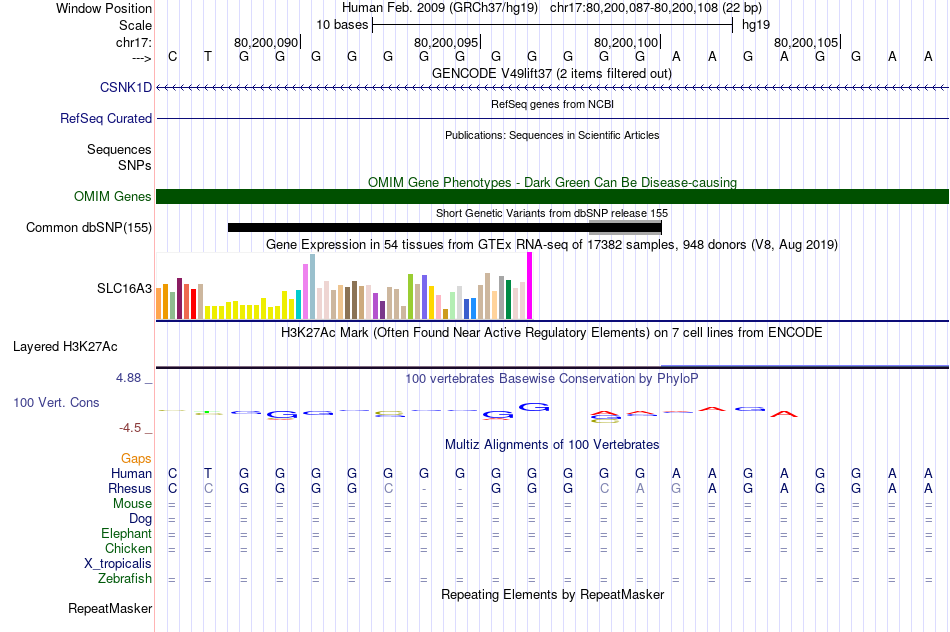Click the 80,200,090 ruler position marker
Image resolution: width=950 pixels, height=632 pixels.
tap(267, 42)
